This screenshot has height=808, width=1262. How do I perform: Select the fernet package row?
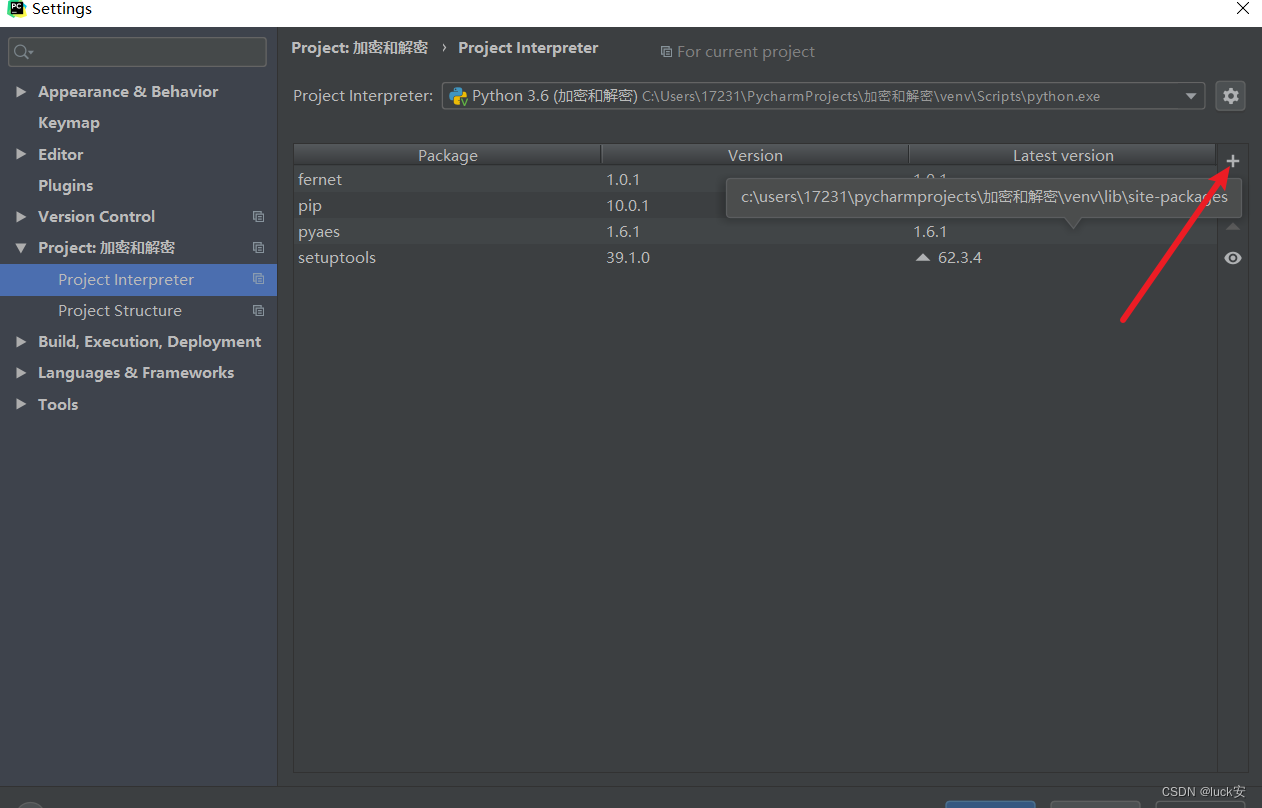pos(755,180)
